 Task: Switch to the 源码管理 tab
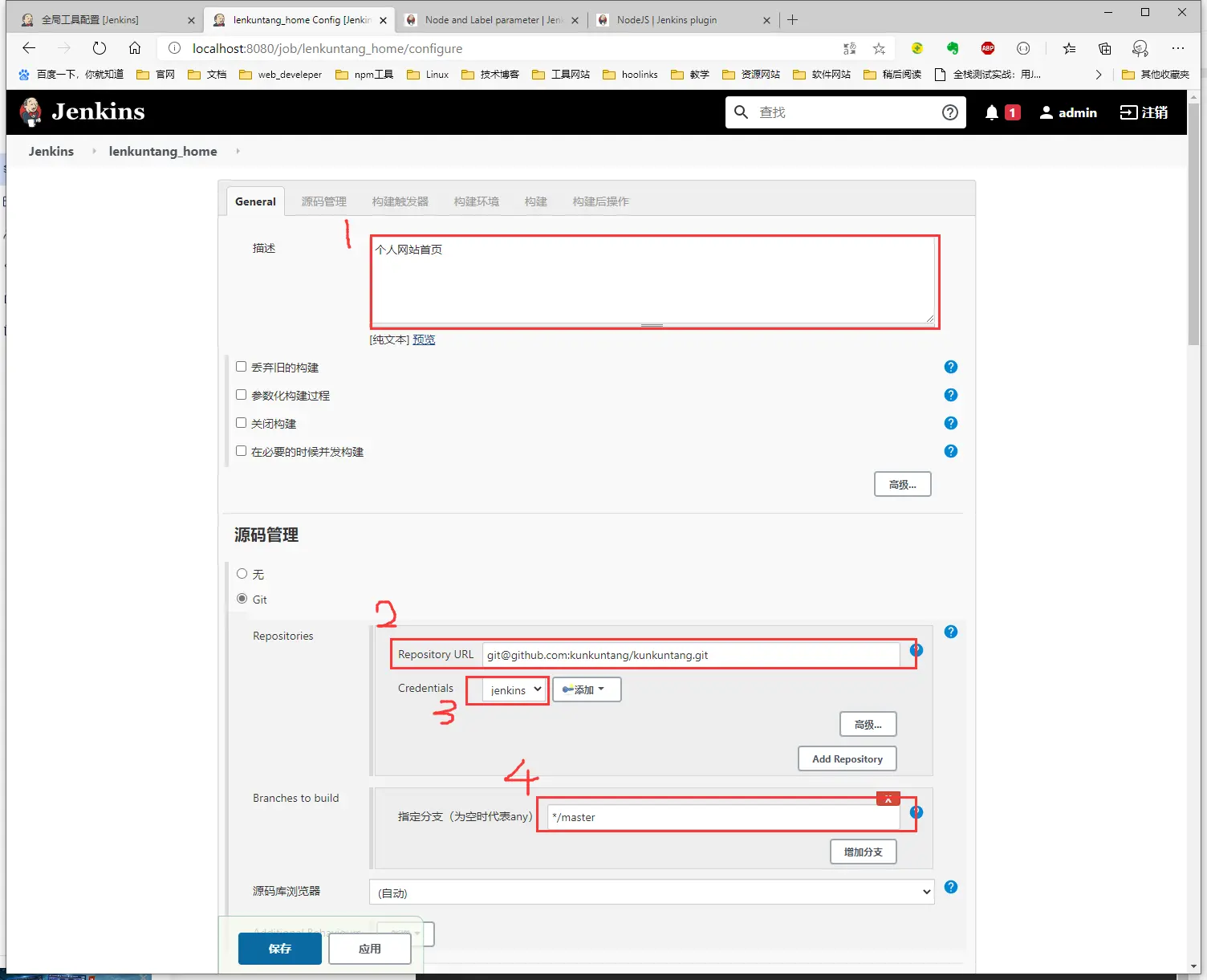[324, 201]
